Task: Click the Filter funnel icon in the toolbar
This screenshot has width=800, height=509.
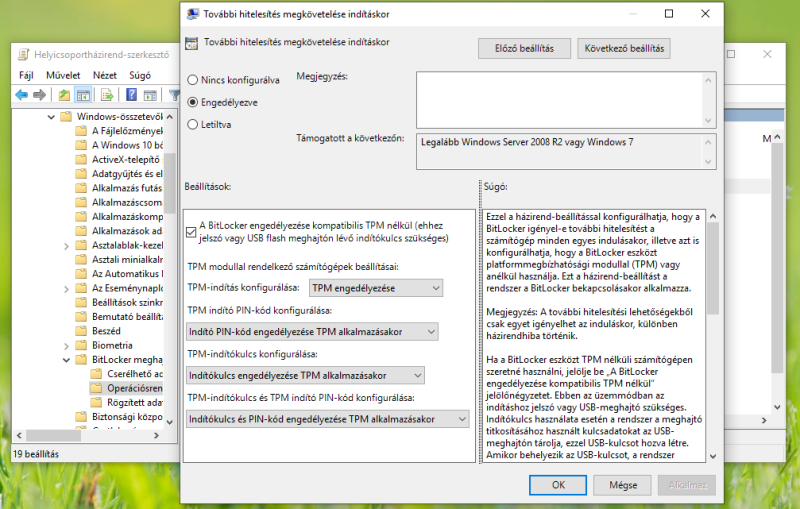Action: click(174, 95)
